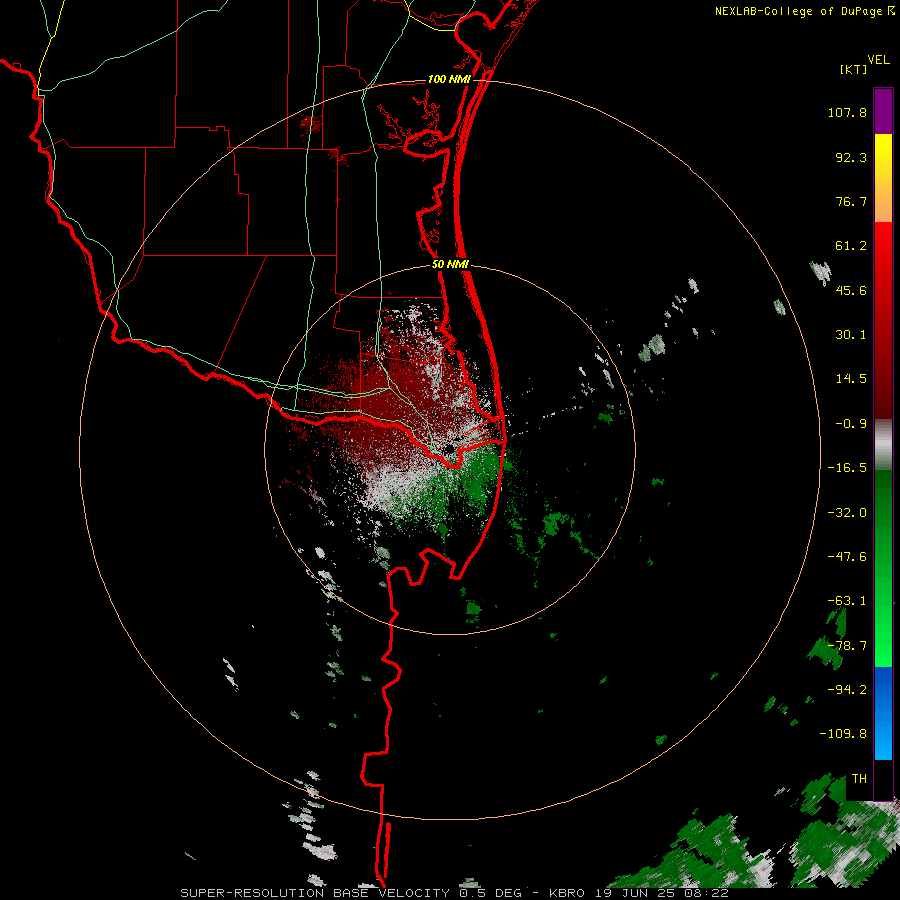900x900 pixels.
Task: Select the 30.1 value on velocity scale
Action: tap(851, 335)
